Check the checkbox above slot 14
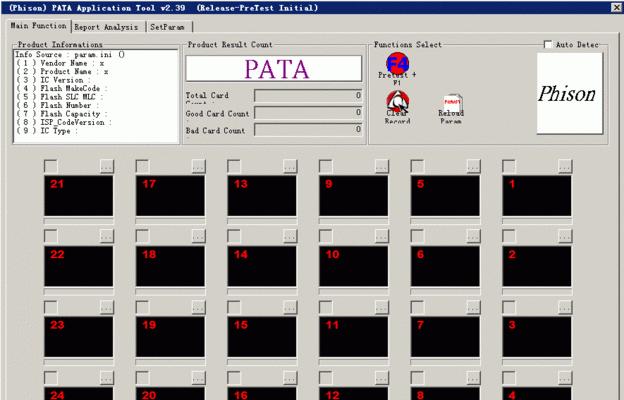The image size is (624, 400). (x=234, y=236)
